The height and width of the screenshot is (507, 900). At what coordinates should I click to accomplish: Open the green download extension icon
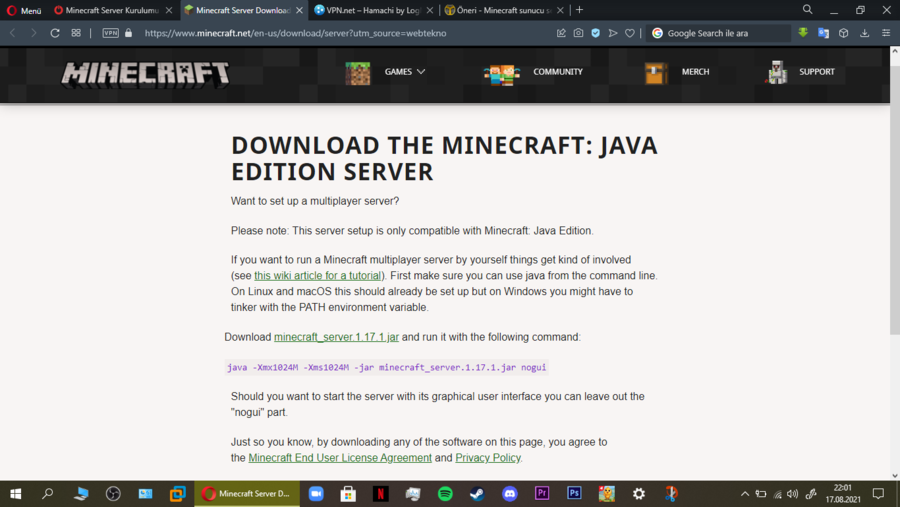point(803,33)
